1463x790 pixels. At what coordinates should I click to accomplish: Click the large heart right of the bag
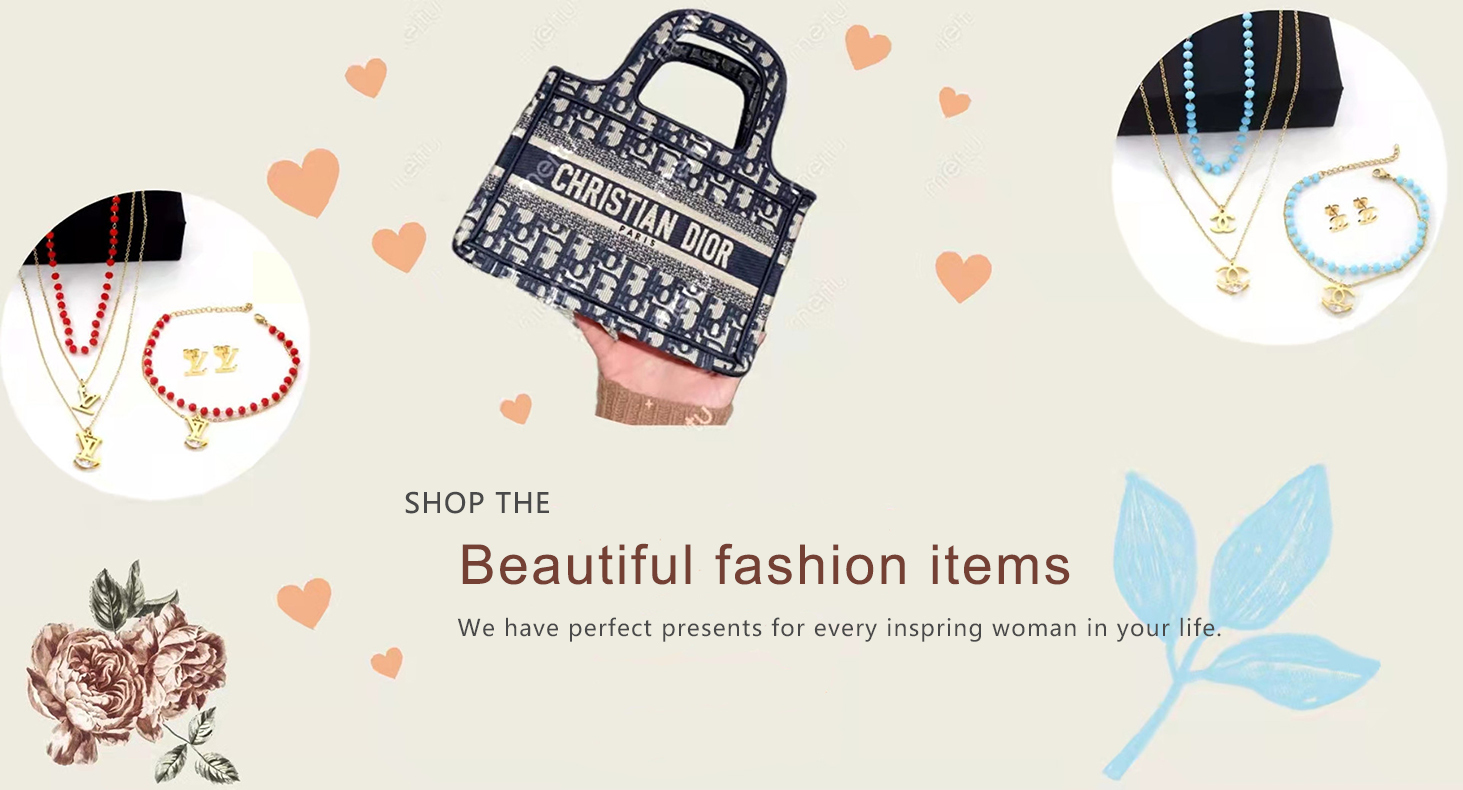[963, 276]
